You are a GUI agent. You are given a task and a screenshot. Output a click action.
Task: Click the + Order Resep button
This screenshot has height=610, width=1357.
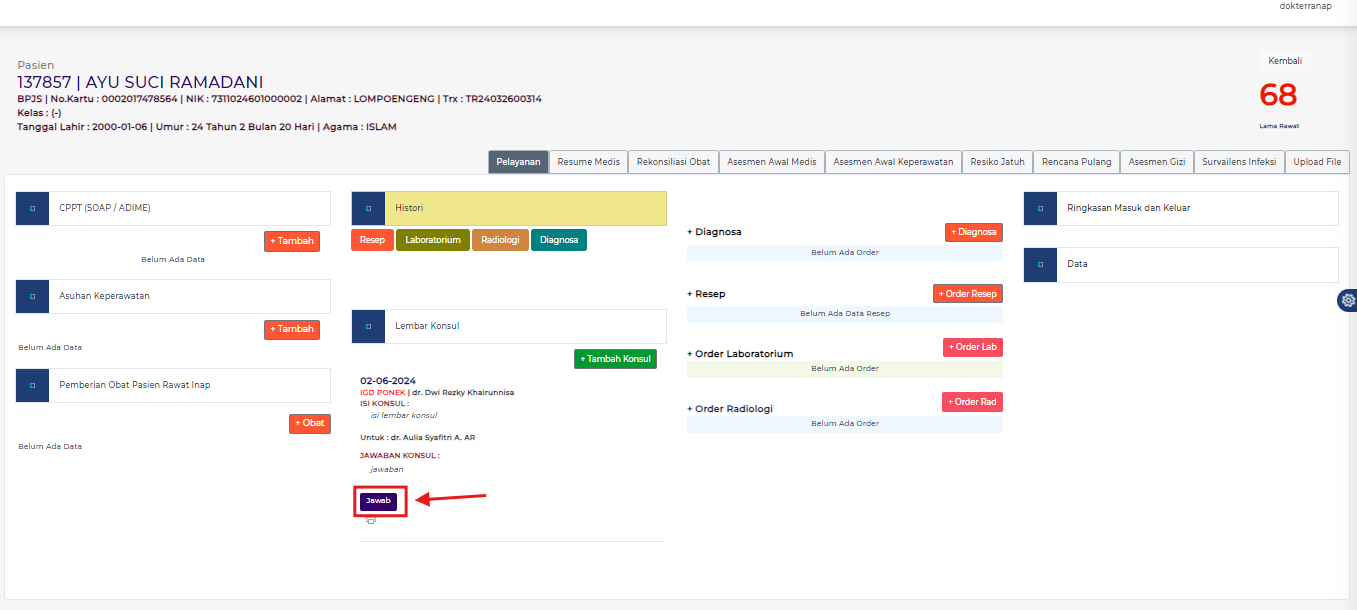tap(967, 294)
